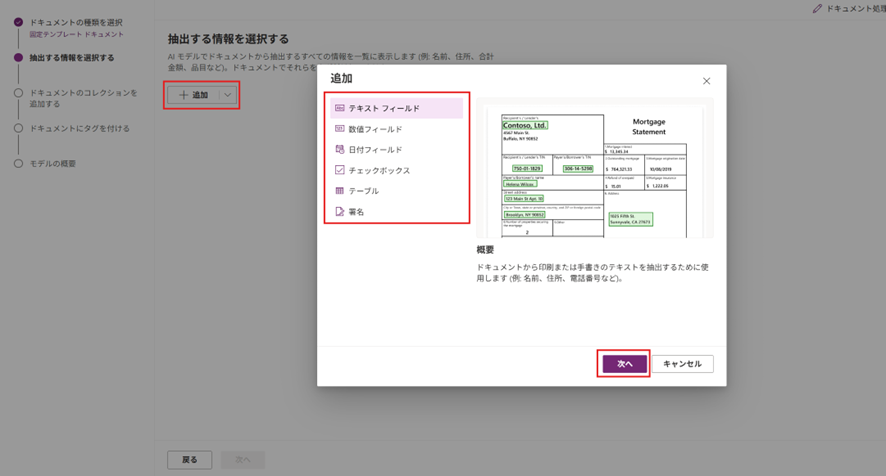Go to the ドキュメントの種類を選択 step
Viewport: 886px width, 476px height.
(76, 23)
